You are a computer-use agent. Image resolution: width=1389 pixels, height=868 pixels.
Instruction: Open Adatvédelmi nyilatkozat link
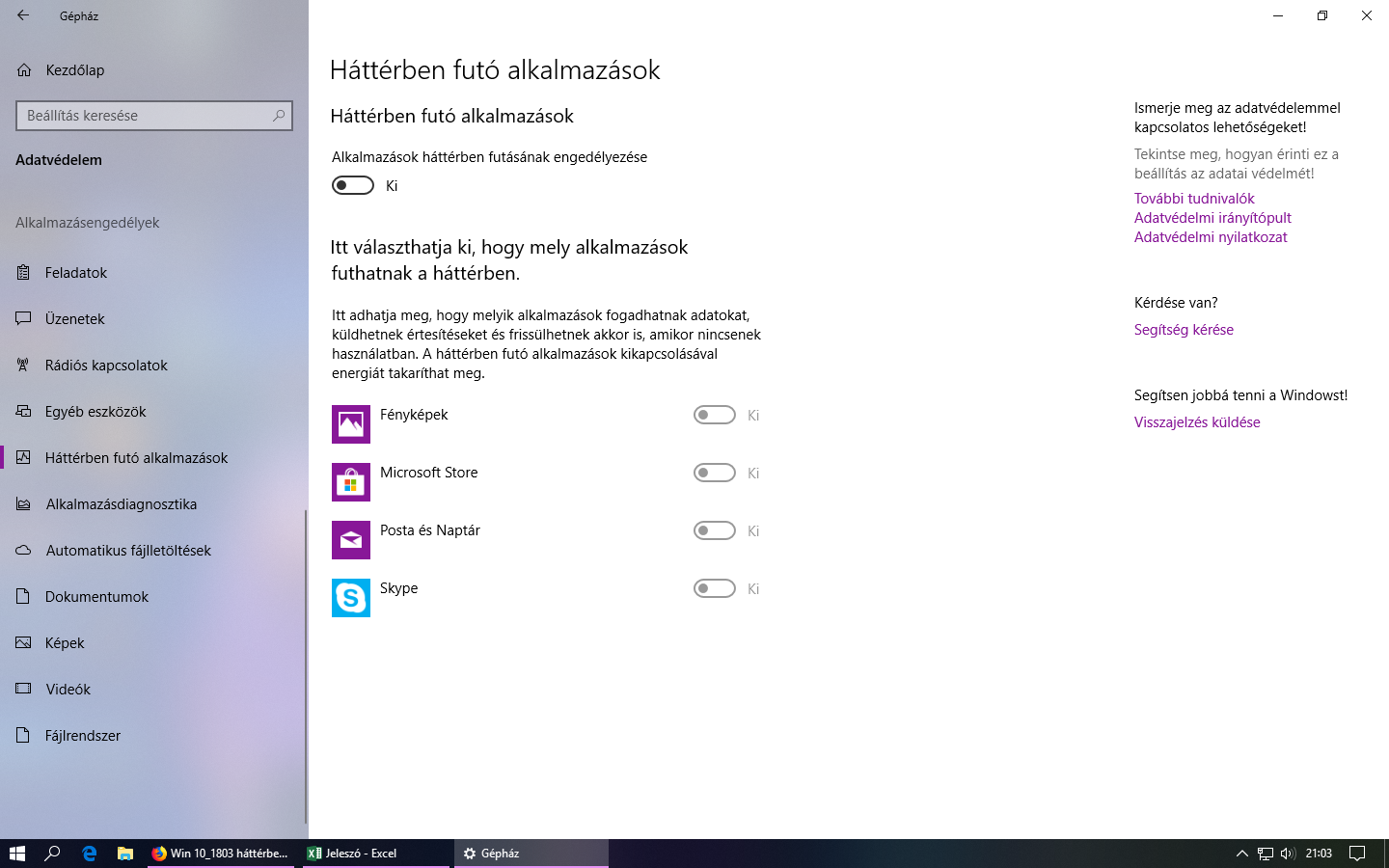point(1211,237)
